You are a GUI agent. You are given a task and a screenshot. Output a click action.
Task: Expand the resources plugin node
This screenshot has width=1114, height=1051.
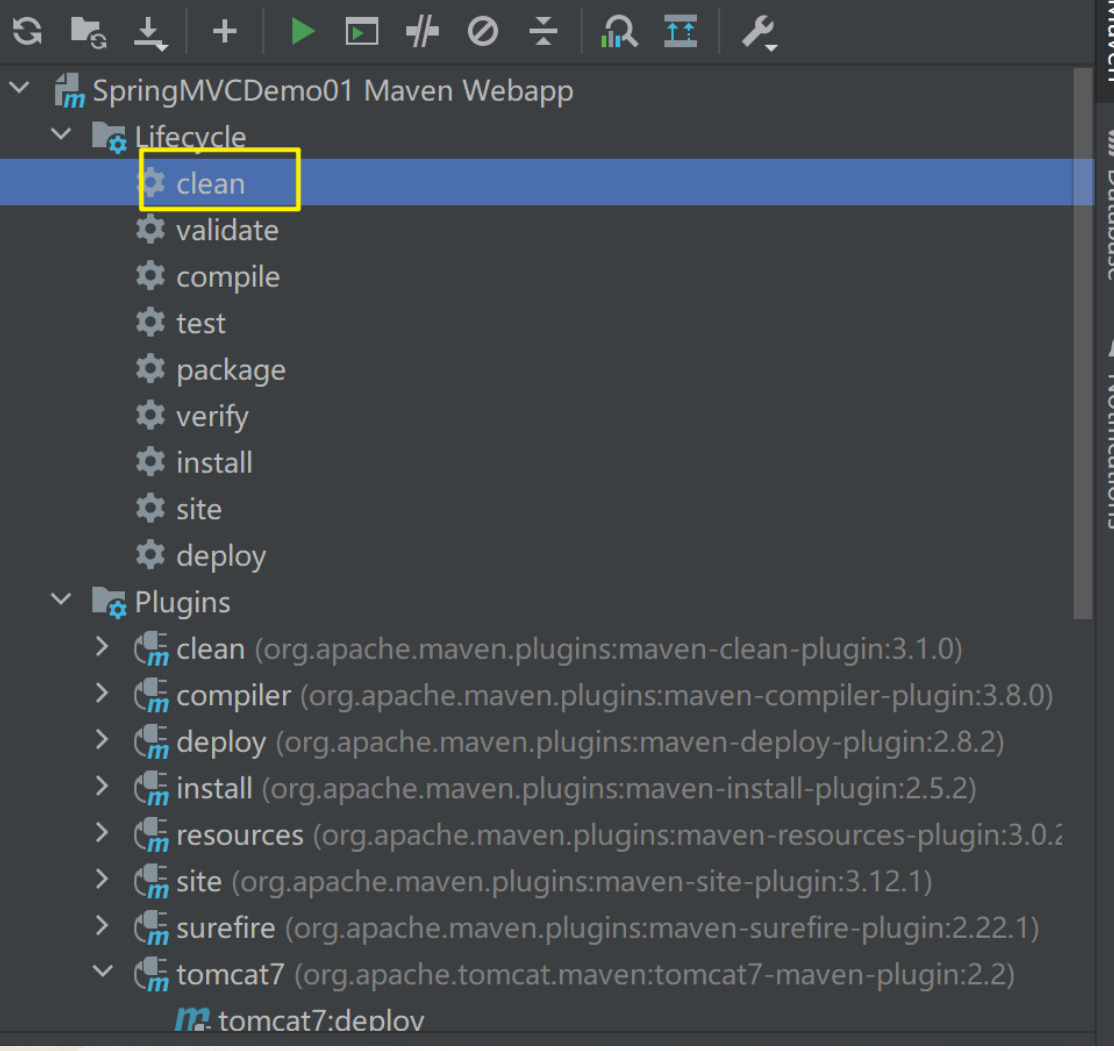[x=102, y=832]
